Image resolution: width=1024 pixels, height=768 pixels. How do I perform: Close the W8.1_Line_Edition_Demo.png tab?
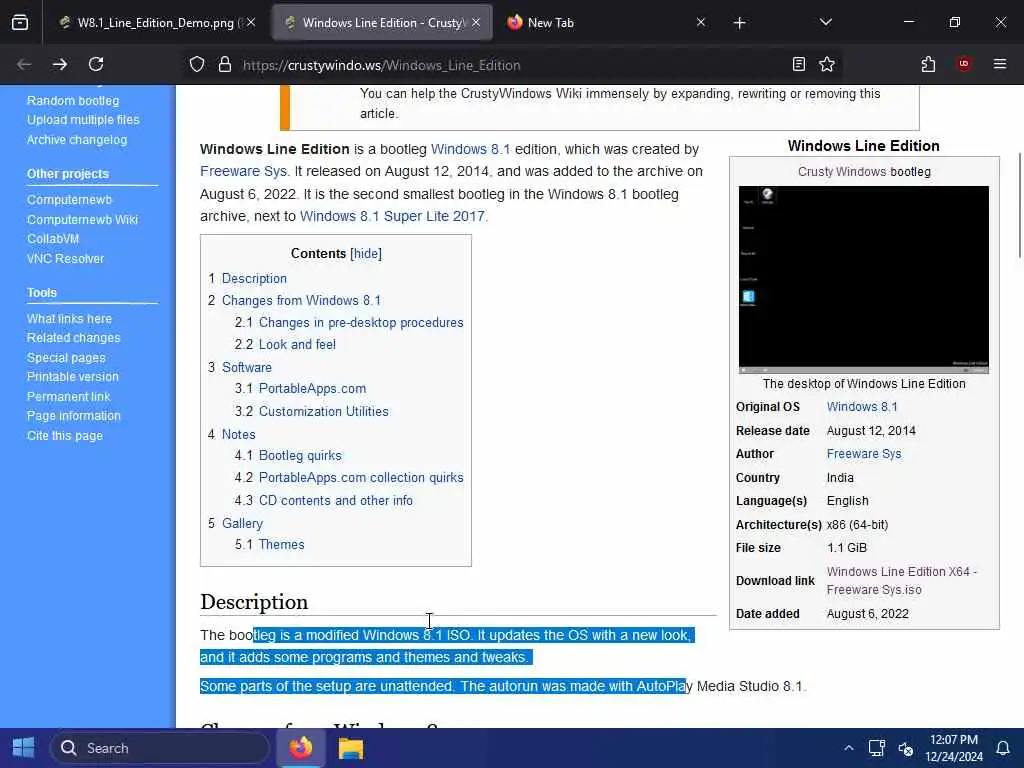click(x=251, y=22)
